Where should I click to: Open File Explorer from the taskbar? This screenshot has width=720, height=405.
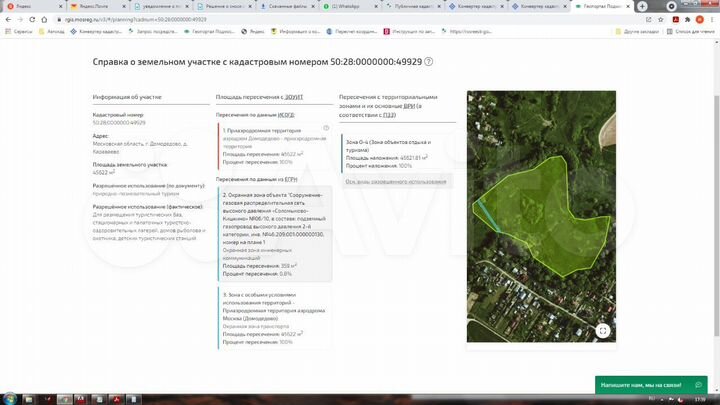pos(28,399)
